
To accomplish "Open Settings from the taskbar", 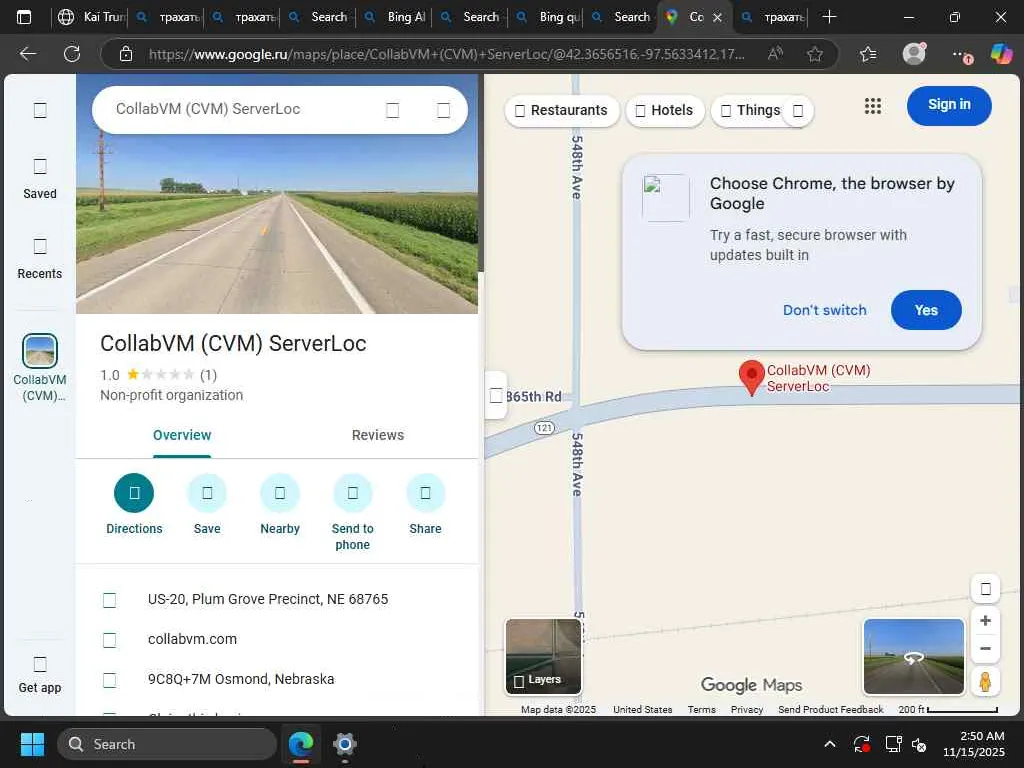I will (x=344, y=744).
